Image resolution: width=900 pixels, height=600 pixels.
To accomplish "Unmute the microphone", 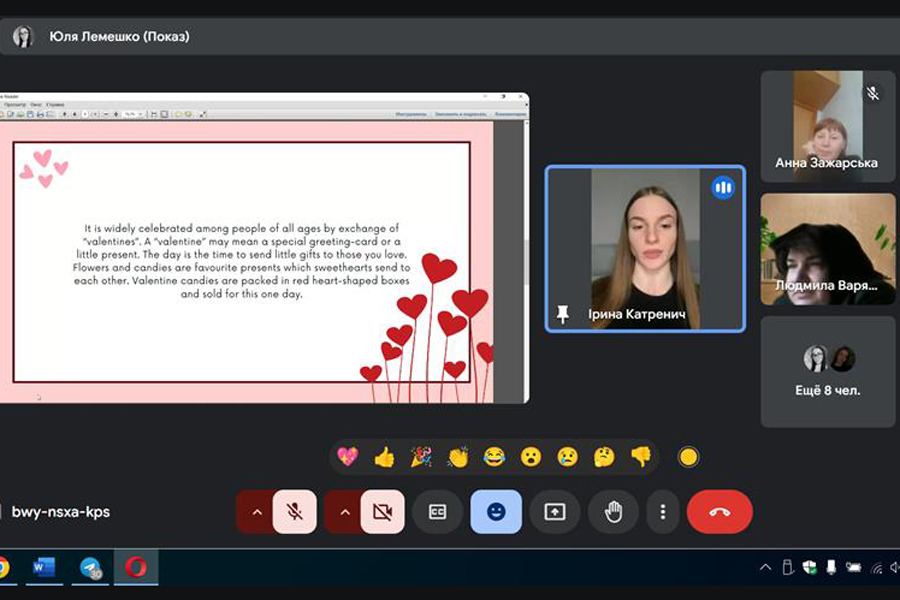I will (294, 512).
